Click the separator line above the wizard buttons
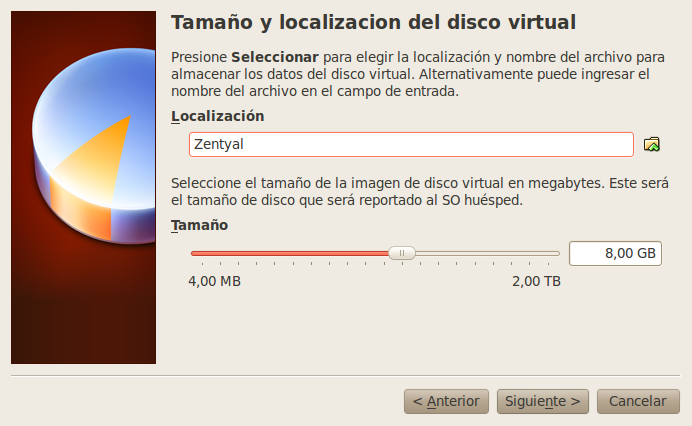The height and width of the screenshot is (426, 692). tap(346, 376)
